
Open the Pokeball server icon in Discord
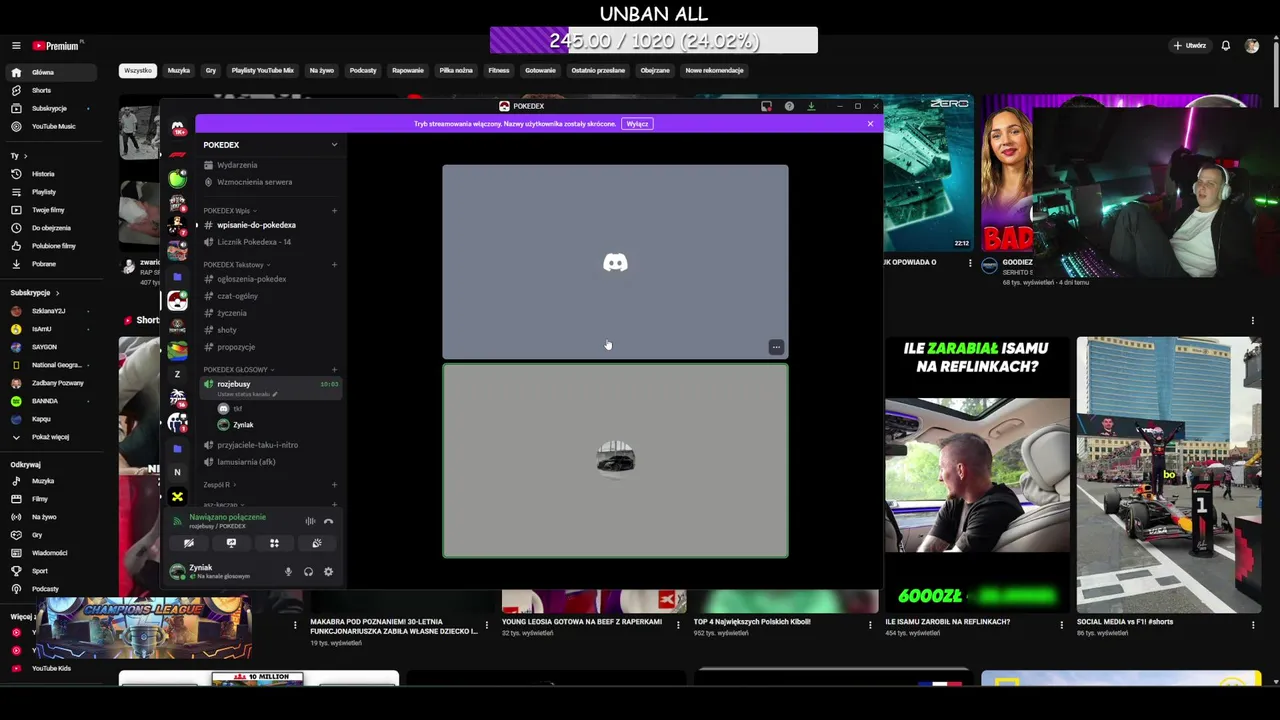pyautogui.click(x=177, y=301)
